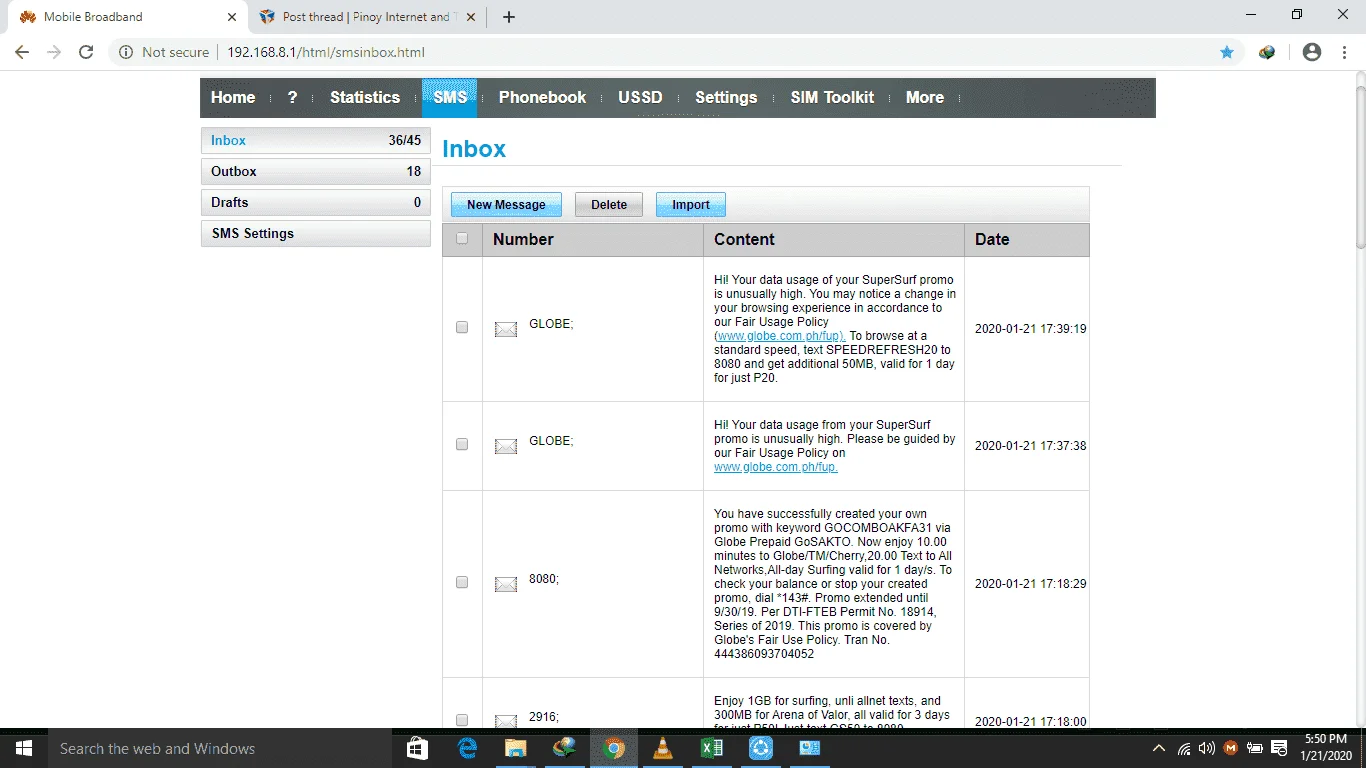This screenshot has height=768, width=1366.
Task: Open globe.com.ph/fup link in 17:39:19 message
Action: pos(781,336)
